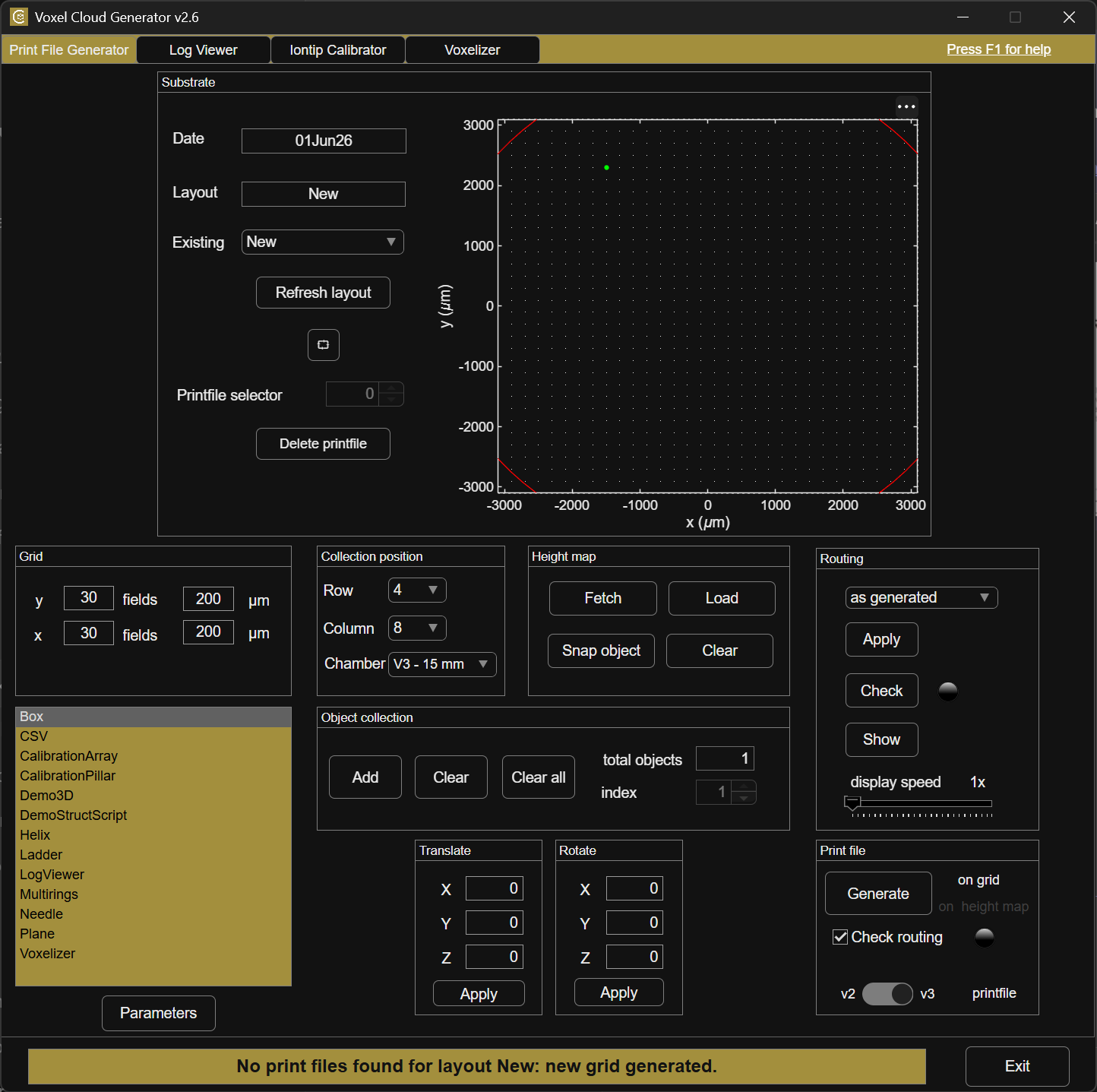
Task: Click the Voxel Cloud Generator app icon
Action: [19, 17]
